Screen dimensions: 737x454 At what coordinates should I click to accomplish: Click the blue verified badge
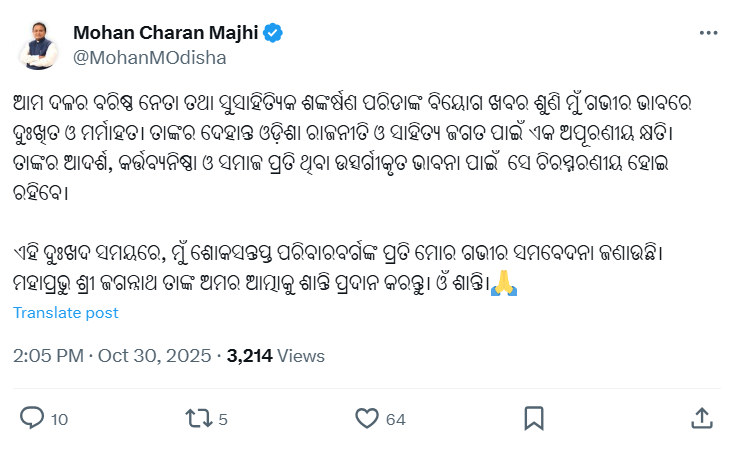click(273, 32)
